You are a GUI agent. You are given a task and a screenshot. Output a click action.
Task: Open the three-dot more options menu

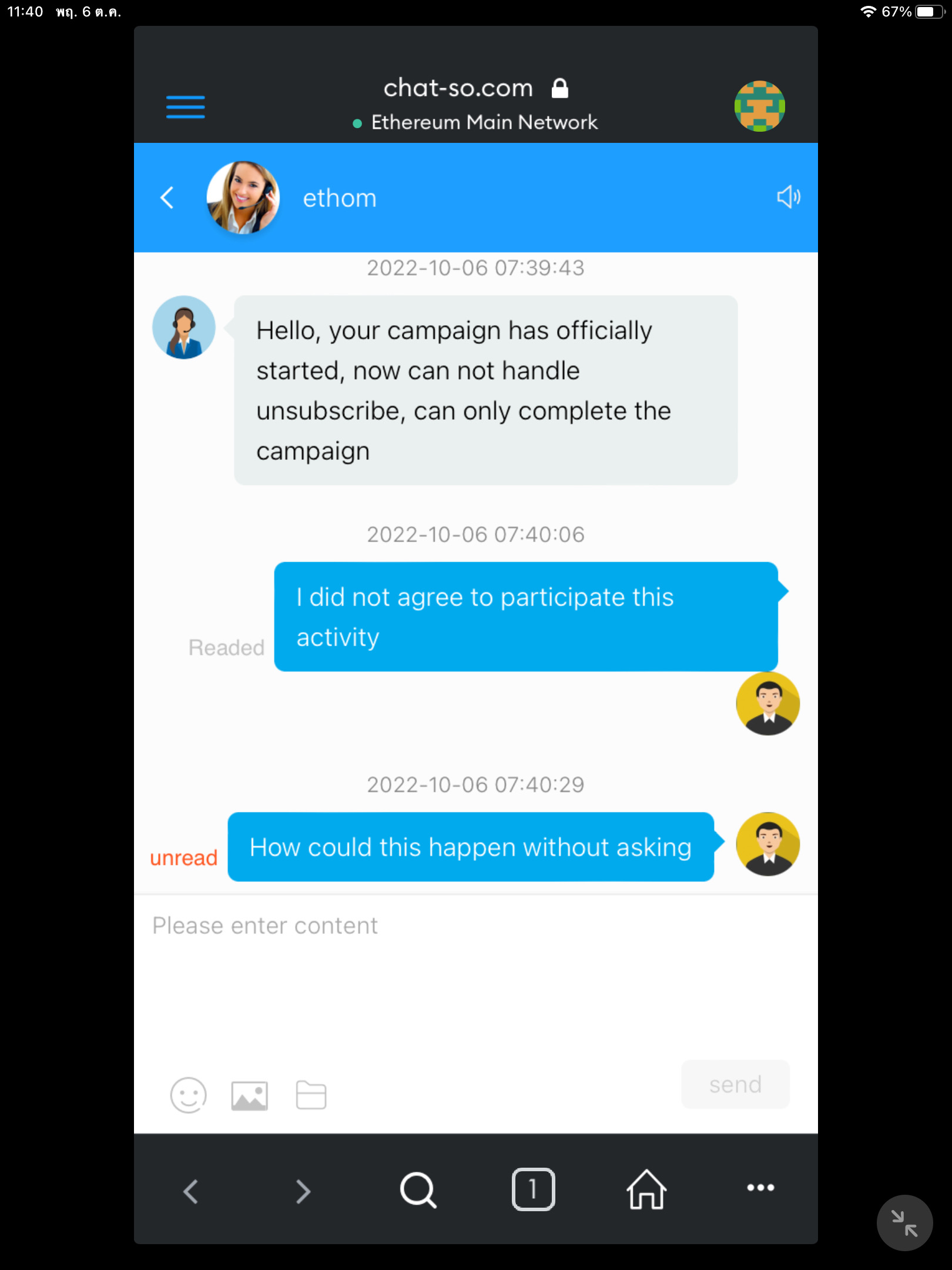[760, 1187]
